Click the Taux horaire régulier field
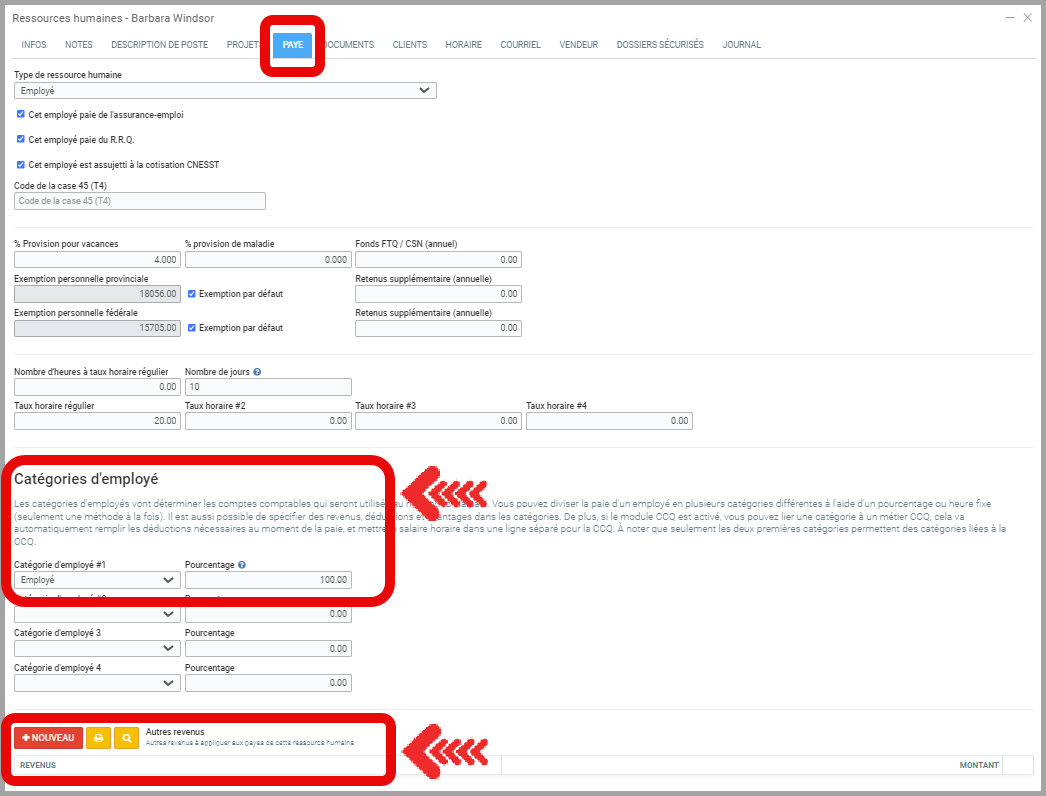This screenshot has width=1046, height=796. (97, 421)
